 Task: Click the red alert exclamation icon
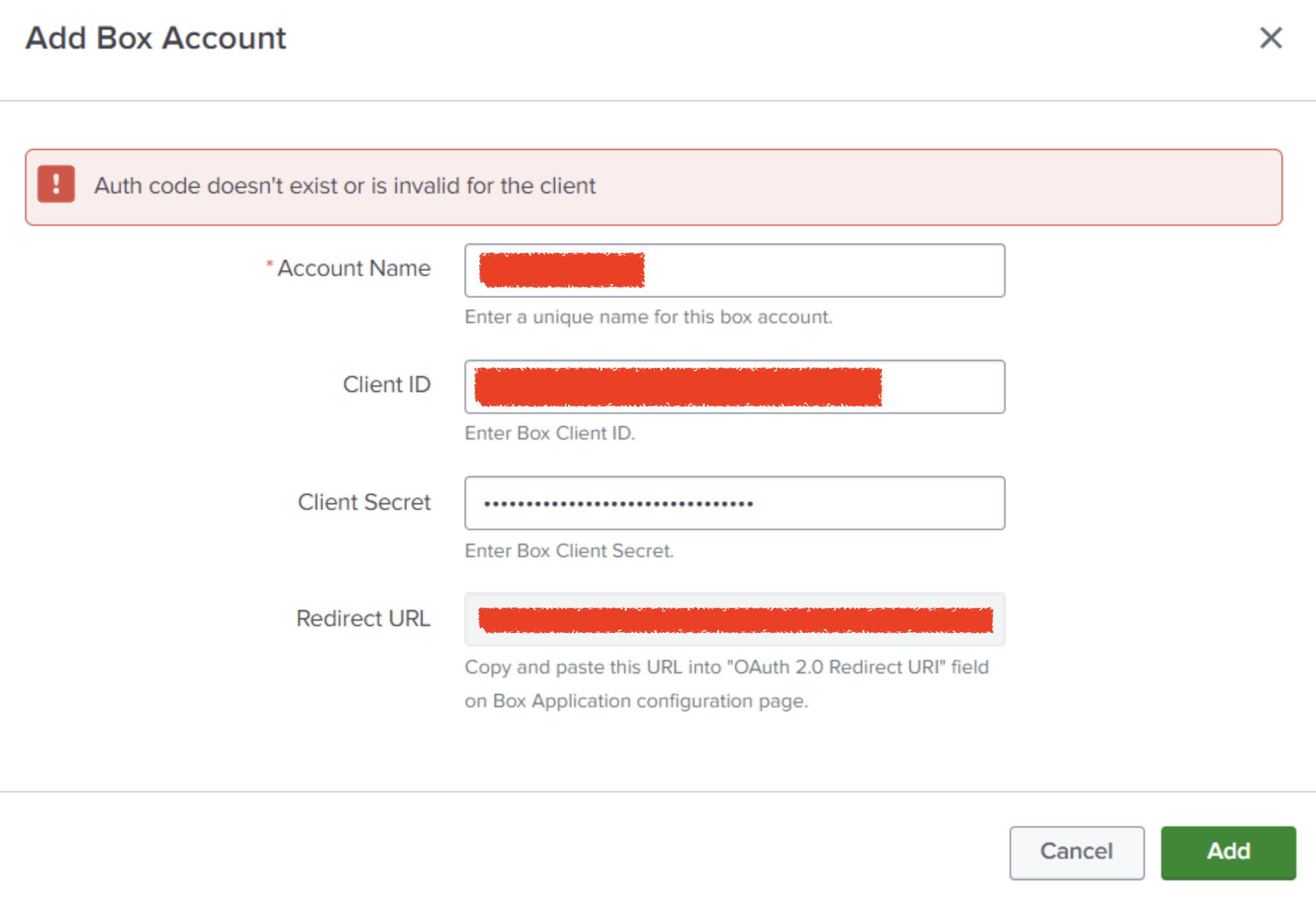point(56,185)
